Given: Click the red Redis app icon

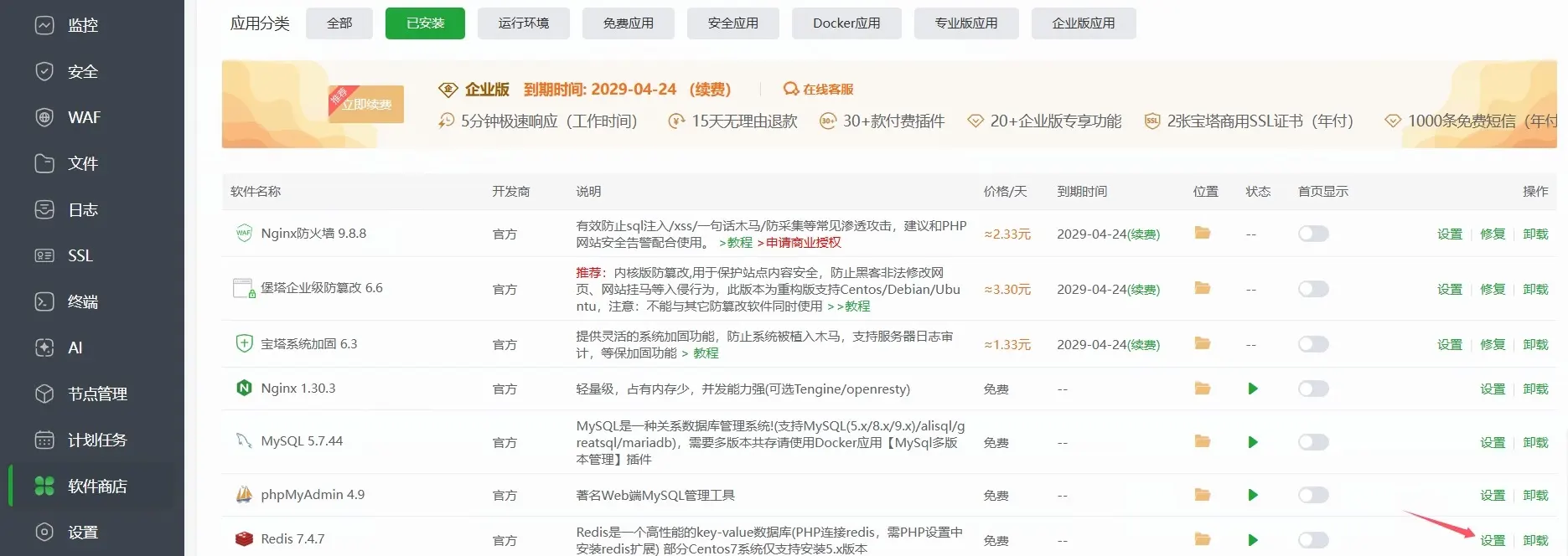Looking at the screenshot, I should pyautogui.click(x=244, y=538).
